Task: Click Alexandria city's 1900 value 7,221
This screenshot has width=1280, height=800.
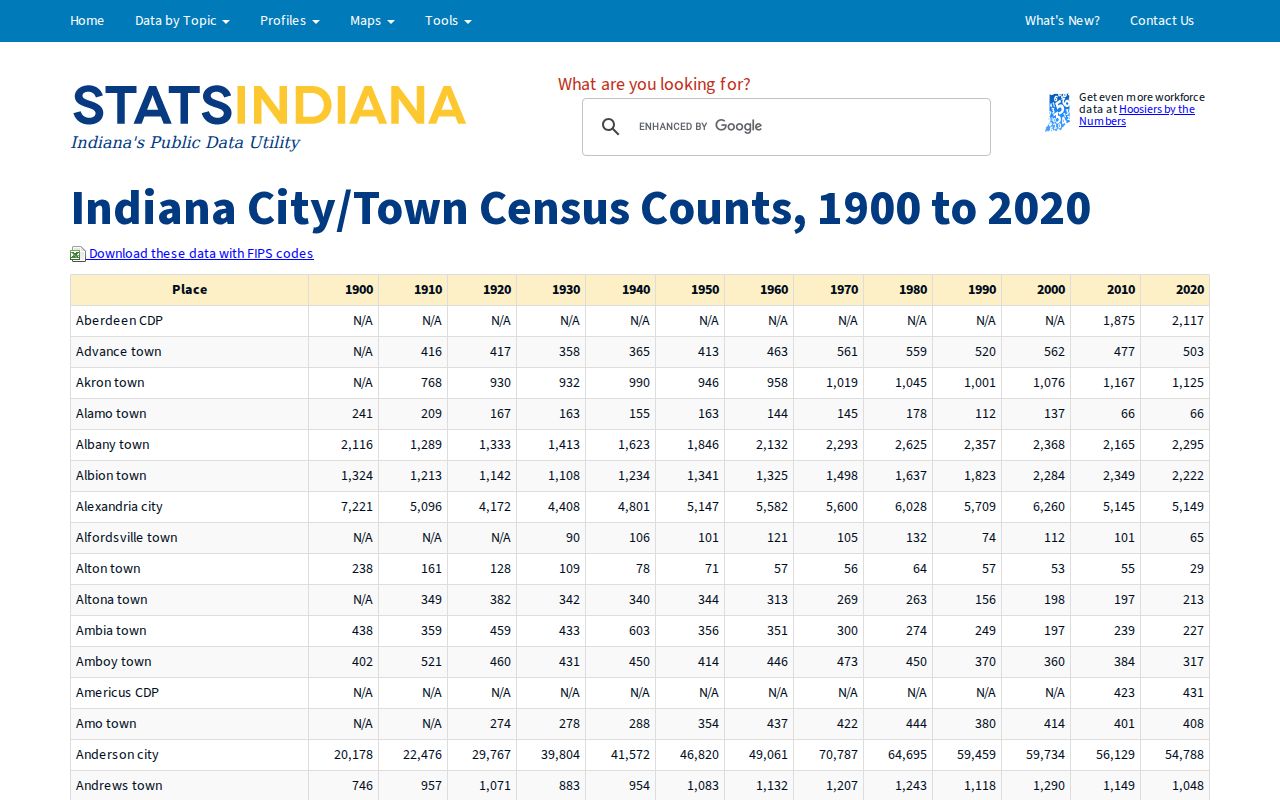Action: 357,507
